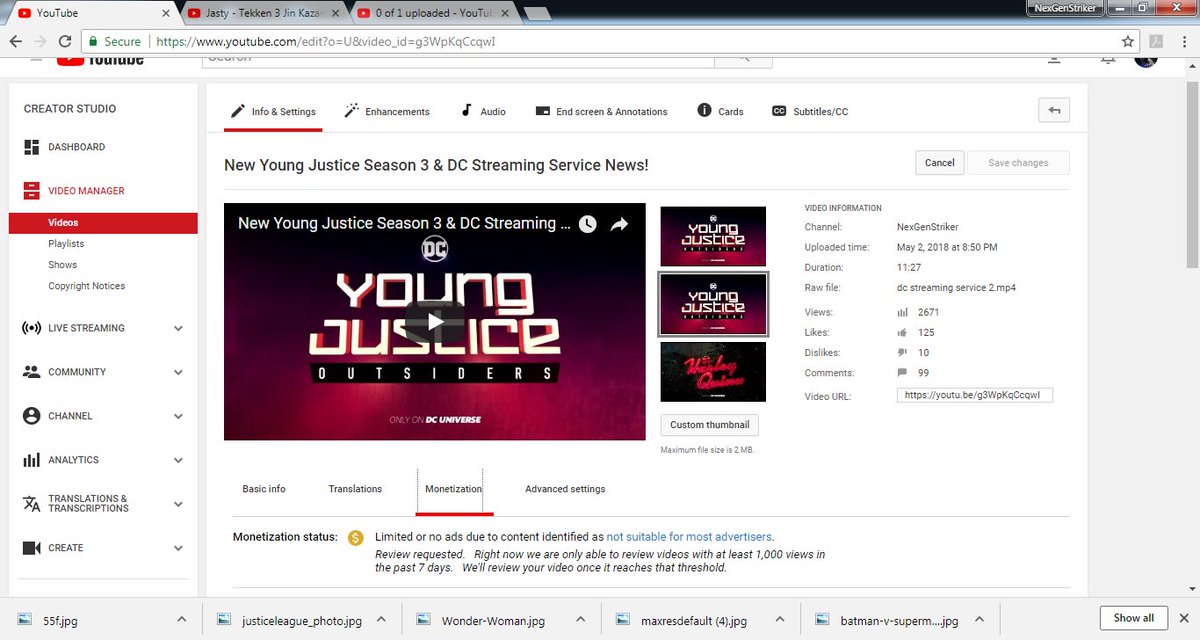Viewport: 1200px width, 640px height.
Task: Open the Cards tab
Action: tap(720, 112)
